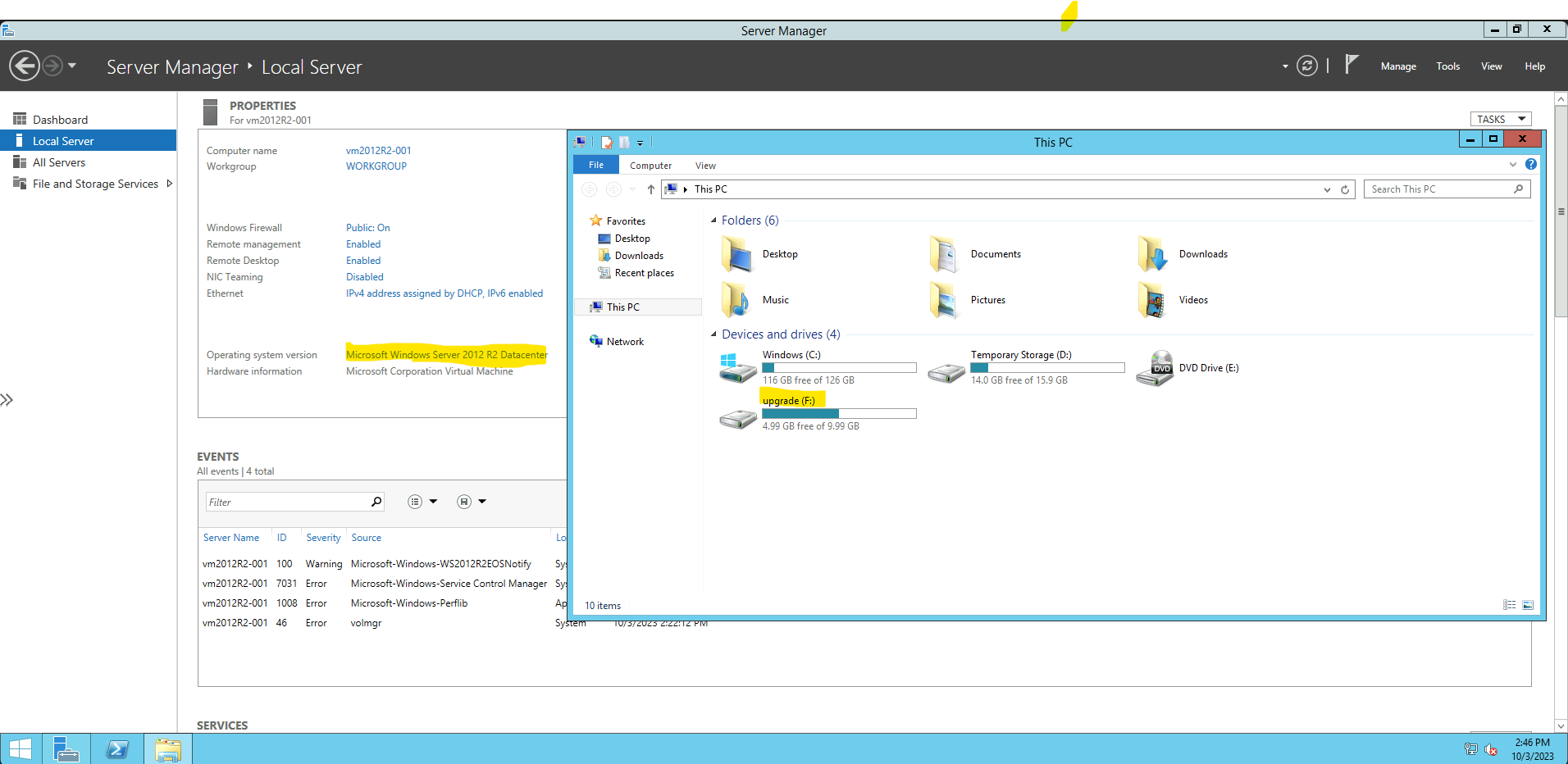This screenshot has height=764, width=1568.
Task: Click the Ethernet IPv4 address DHCP link
Action: tap(444, 293)
